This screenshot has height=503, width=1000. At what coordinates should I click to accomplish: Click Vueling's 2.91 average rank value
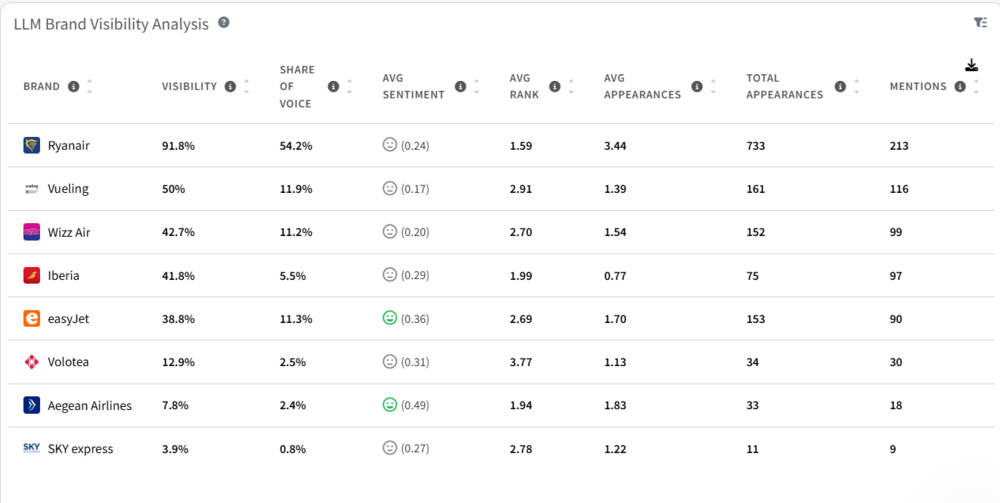pos(521,189)
